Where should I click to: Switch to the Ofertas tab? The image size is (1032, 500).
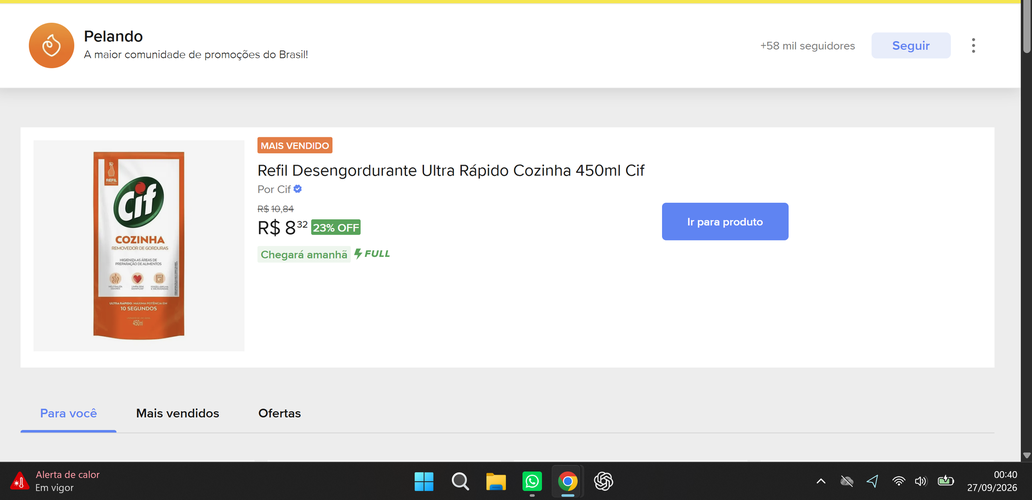(280, 414)
